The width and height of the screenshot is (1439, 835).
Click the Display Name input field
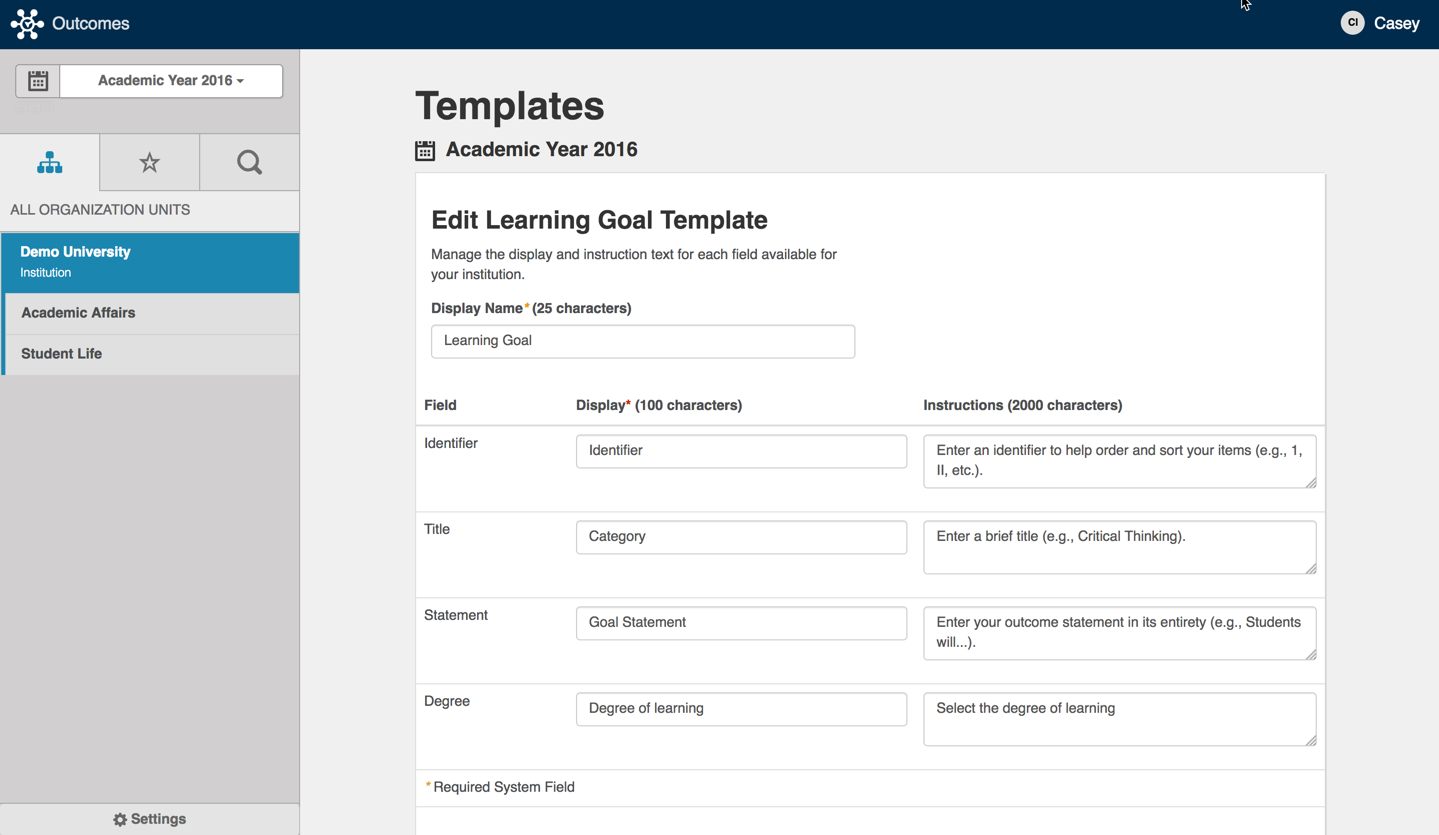(x=643, y=341)
